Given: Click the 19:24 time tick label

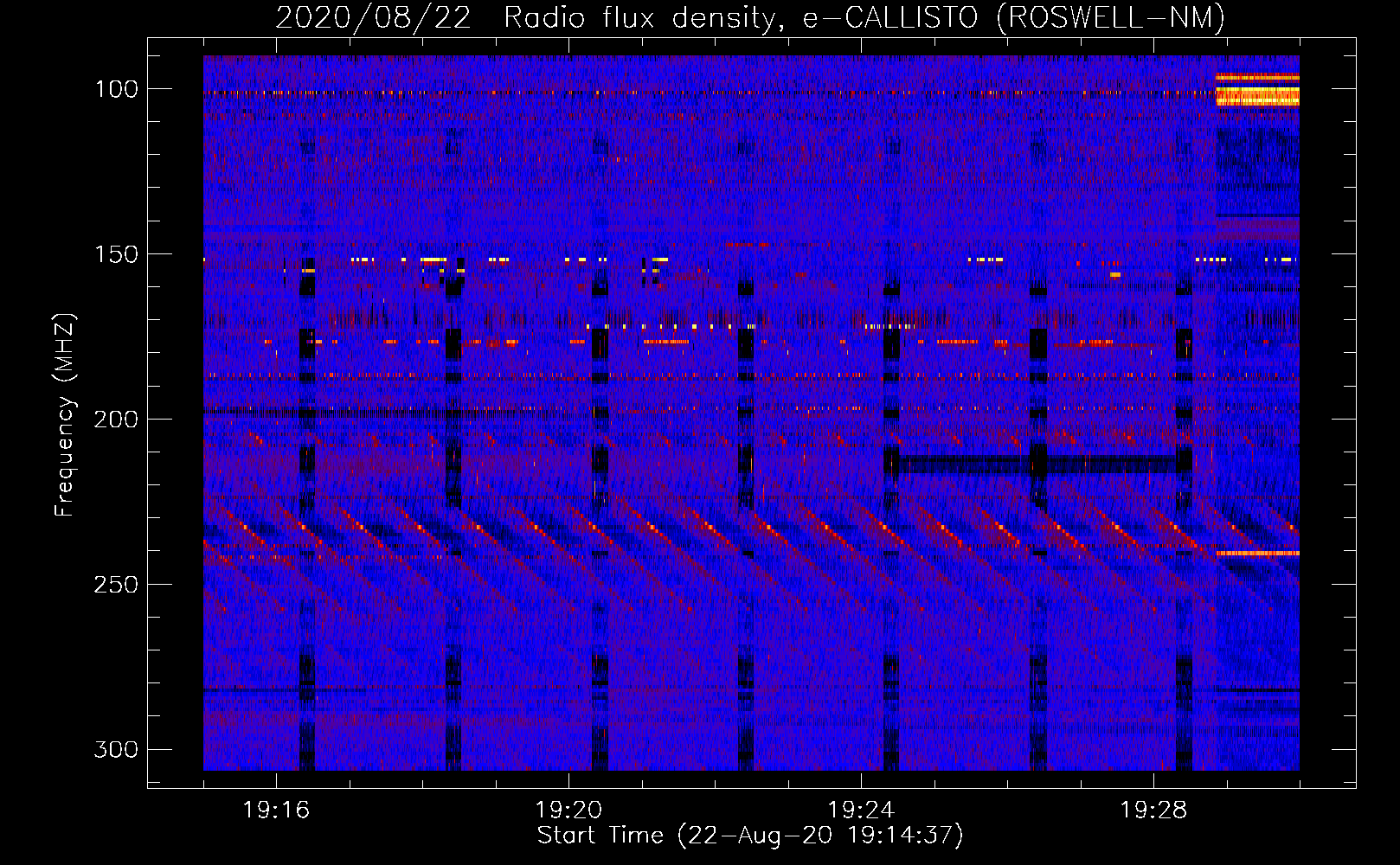Looking at the screenshot, I should click(x=861, y=811).
